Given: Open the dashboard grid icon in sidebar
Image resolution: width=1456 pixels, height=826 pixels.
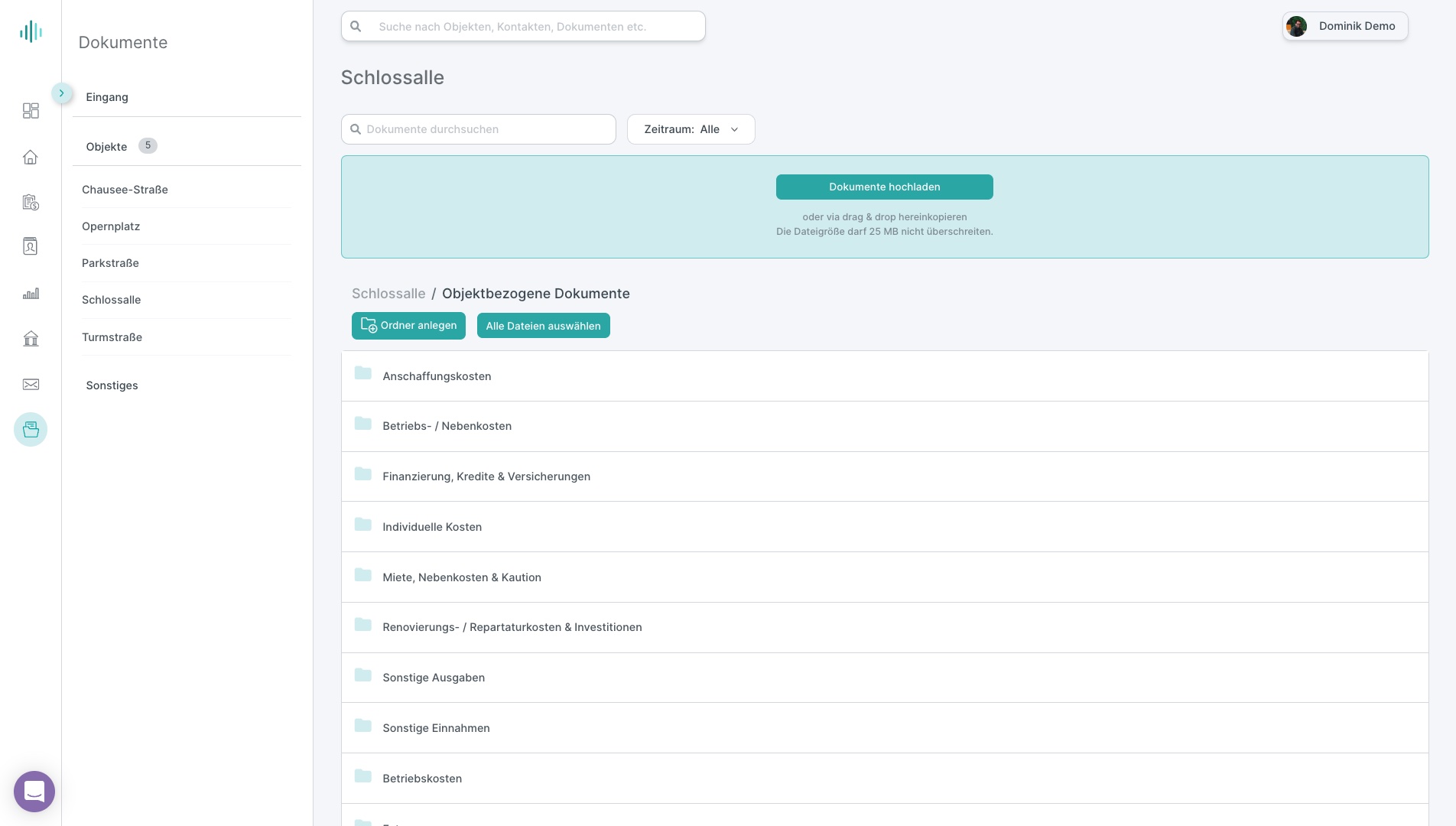Looking at the screenshot, I should (x=31, y=111).
